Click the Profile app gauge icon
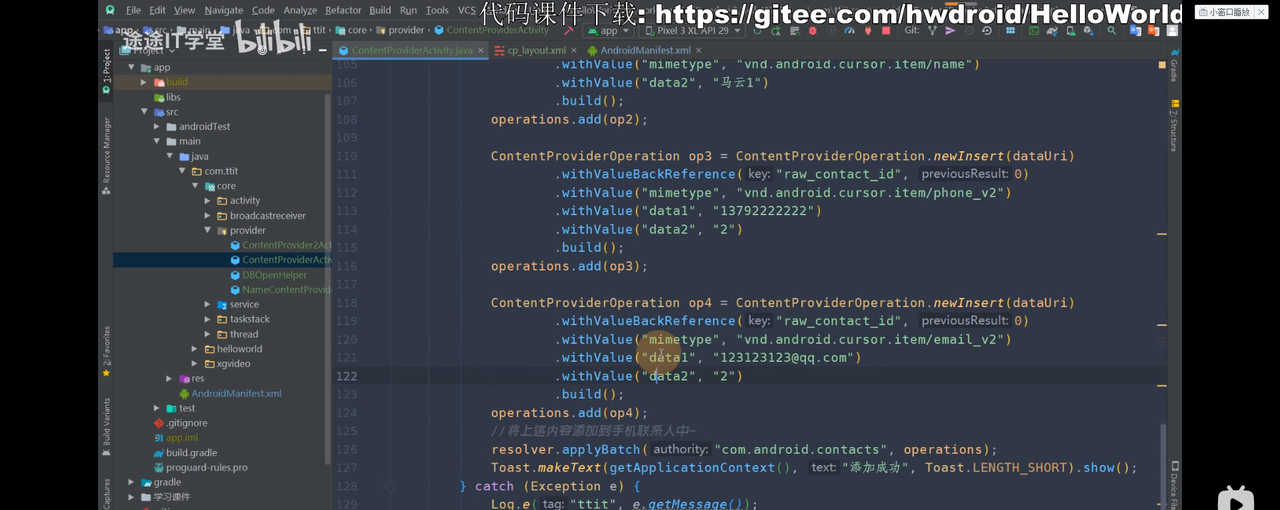 [849, 30]
